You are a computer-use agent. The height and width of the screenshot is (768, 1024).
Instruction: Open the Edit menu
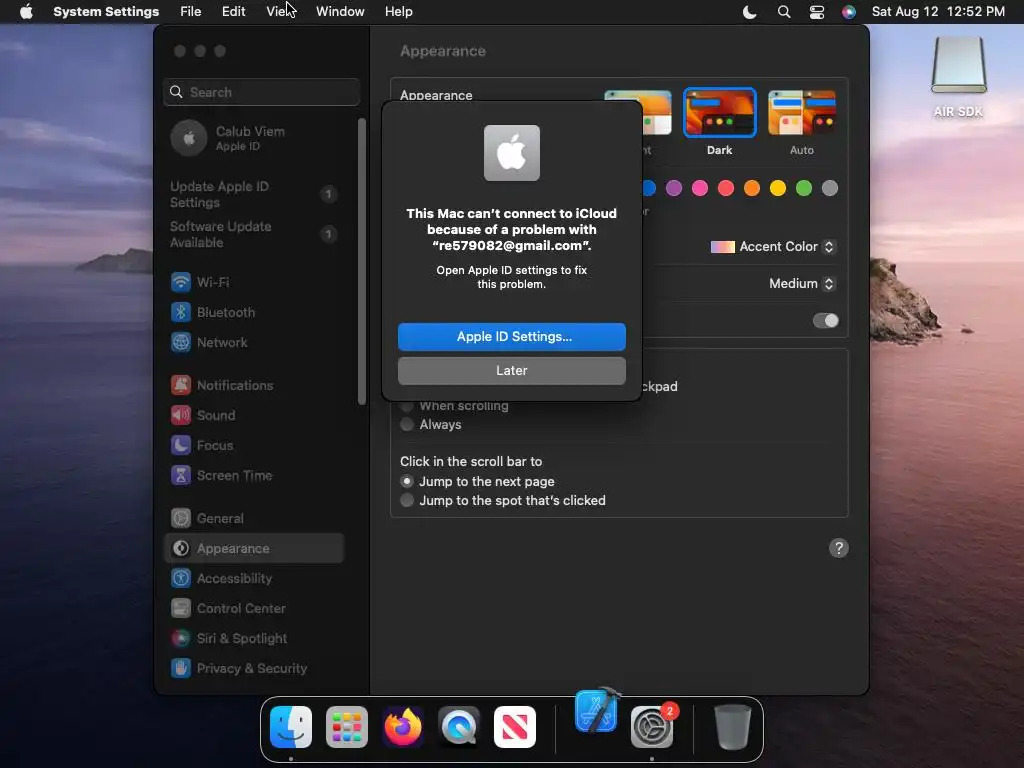[233, 12]
